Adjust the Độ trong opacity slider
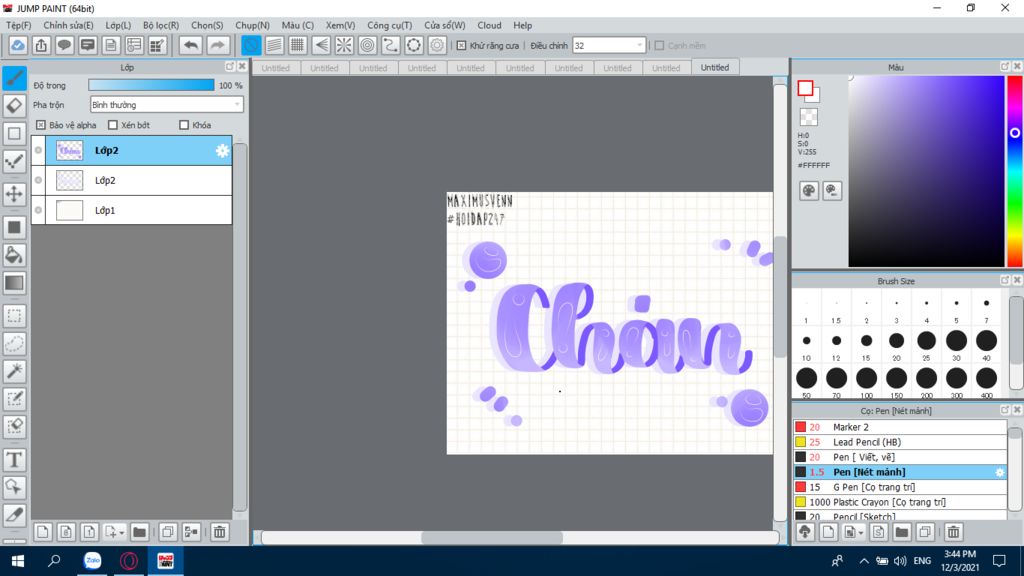The height and width of the screenshot is (576, 1024). [x=151, y=85]
